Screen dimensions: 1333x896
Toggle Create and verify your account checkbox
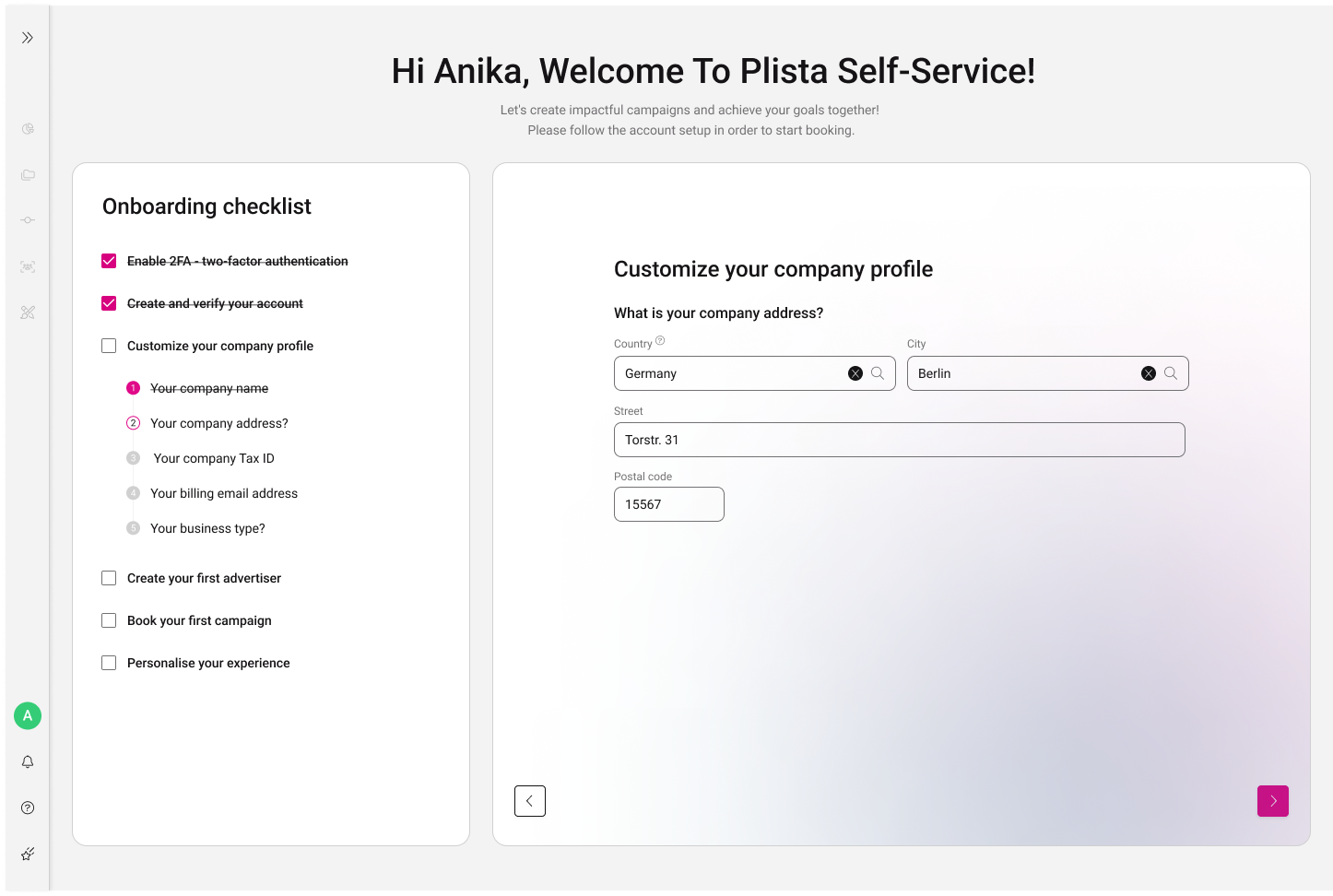[109, 303]
